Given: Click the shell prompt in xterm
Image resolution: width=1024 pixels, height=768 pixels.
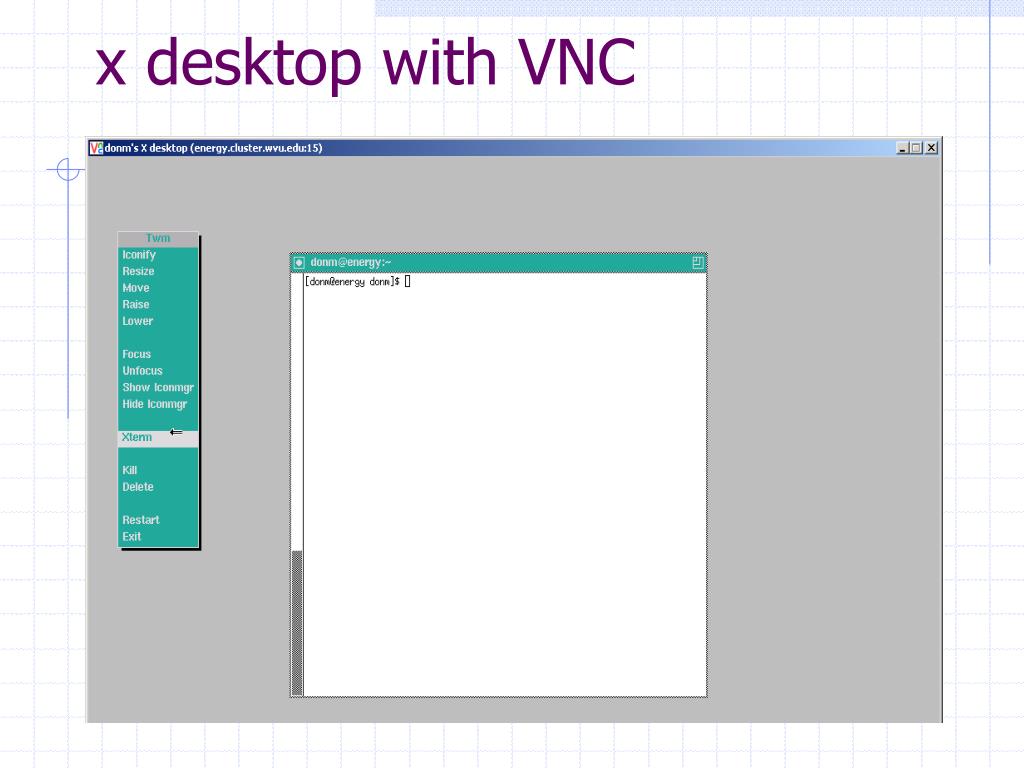Looking at the screenshot, I should click(x=352, y=282).
